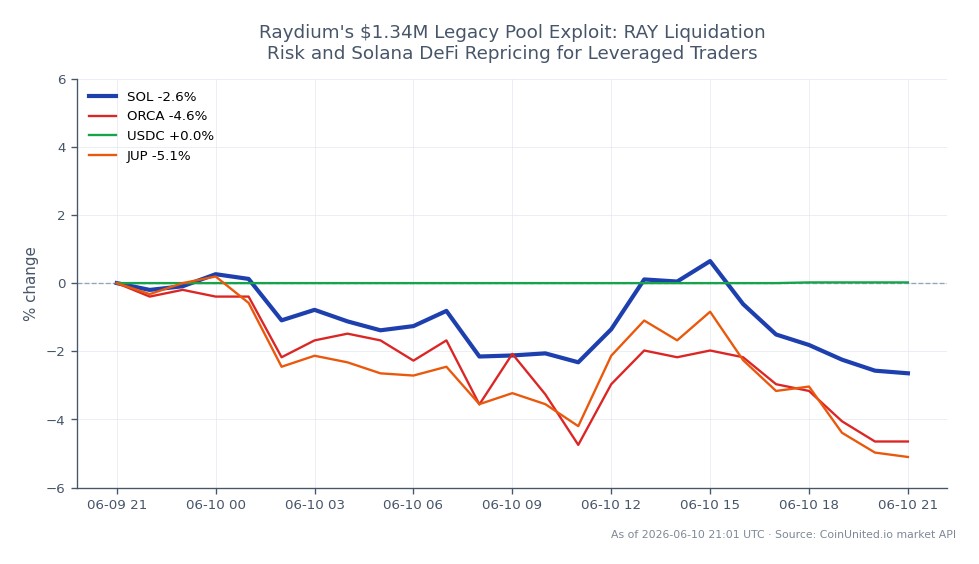
Task: Click the JUP line endpoint at 06-10 21
Action: (908, 457)
